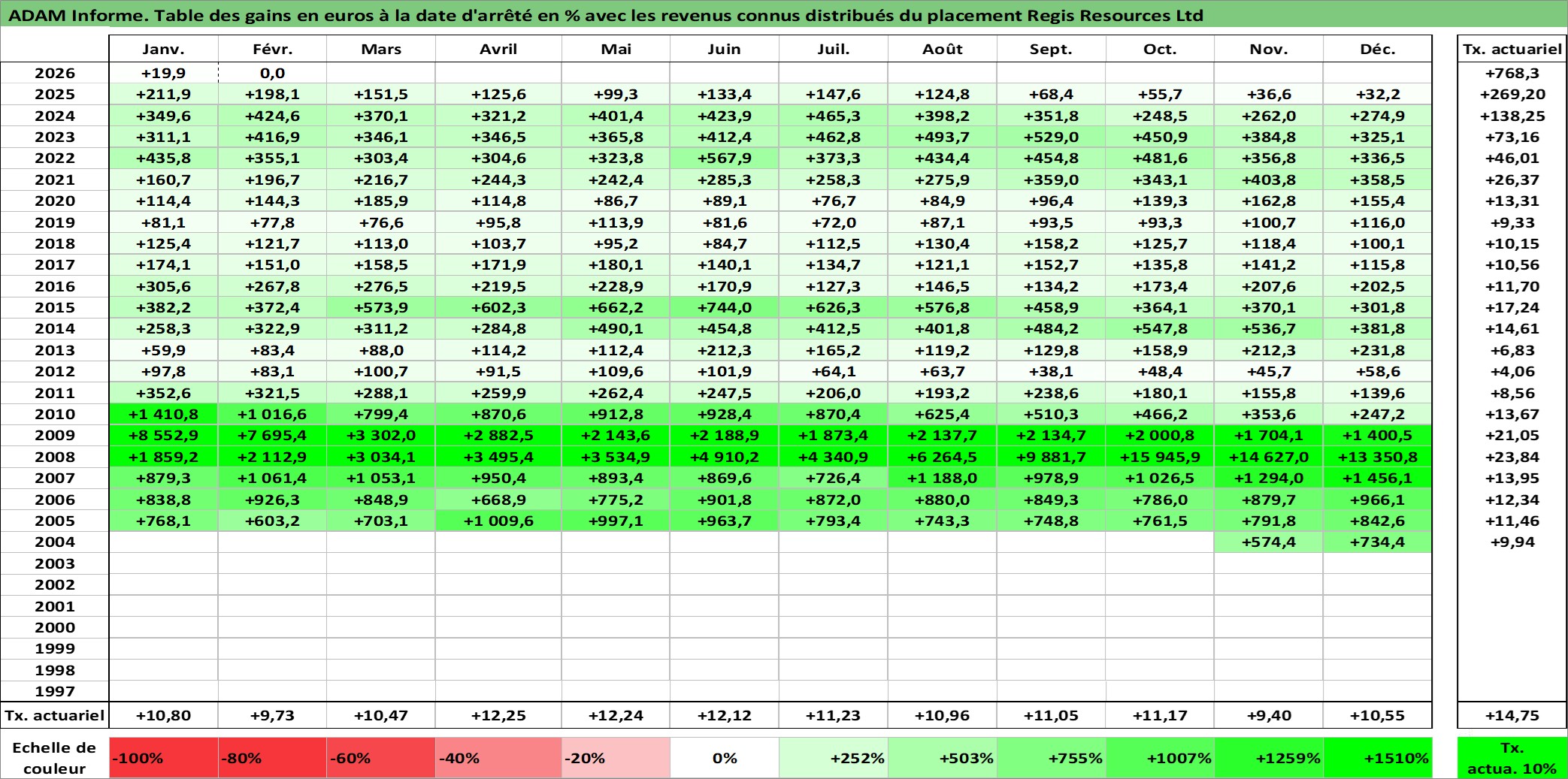Click the +755% color scale cell
1568x779 pixels.
(1051, 758)
